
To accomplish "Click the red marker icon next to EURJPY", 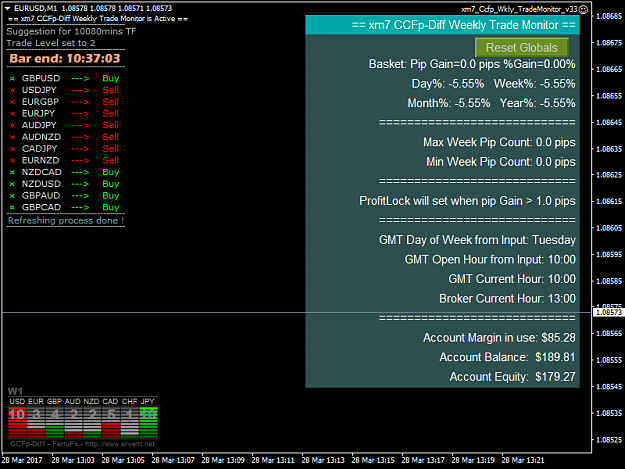I will click(x=12, y=114).
